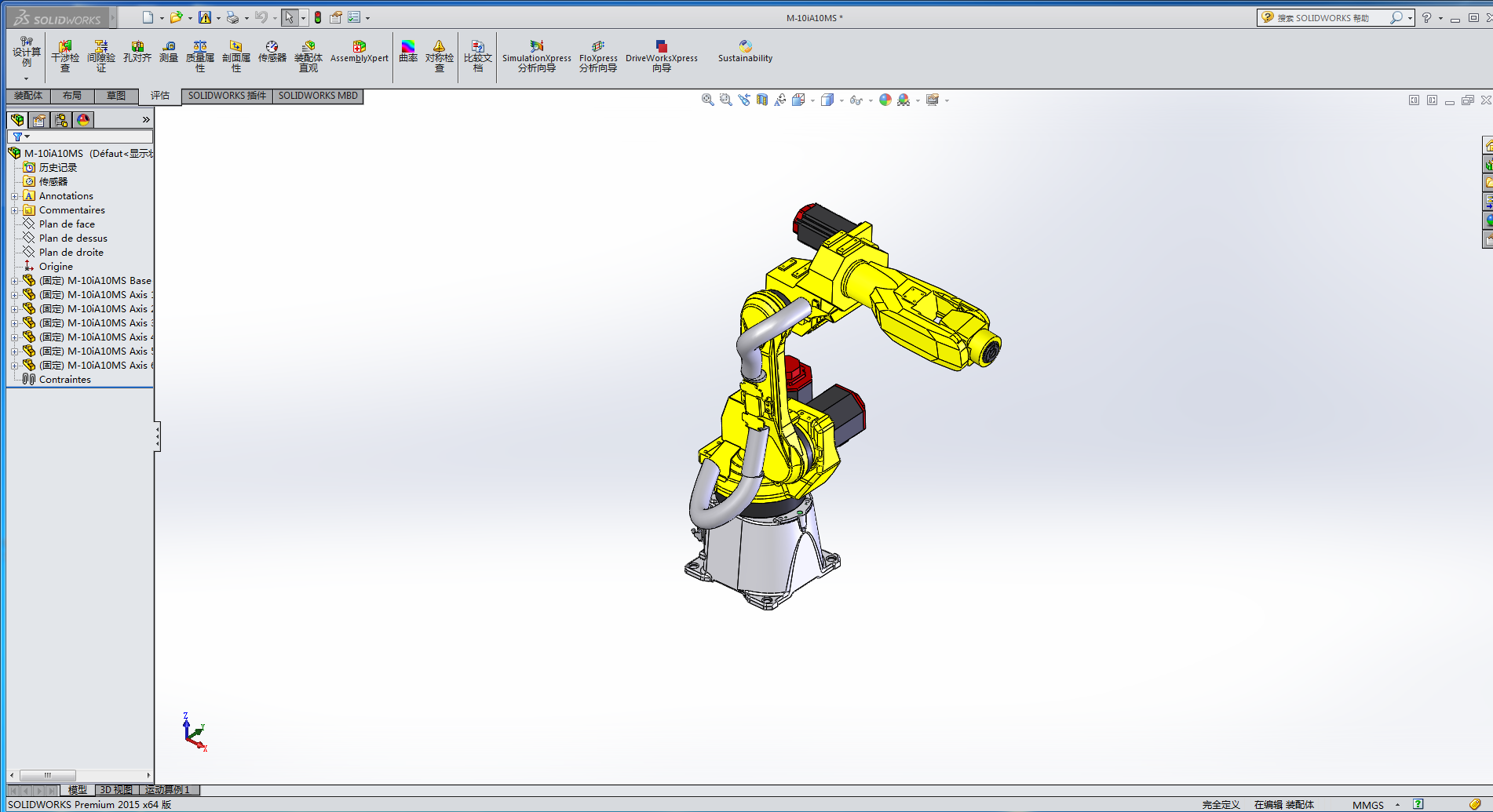Image resolution: width=1493 pixels, height=812 pixels.
Task: Switch to the SOLIDWORKS MBD tab
Action: tap(317, 96)
